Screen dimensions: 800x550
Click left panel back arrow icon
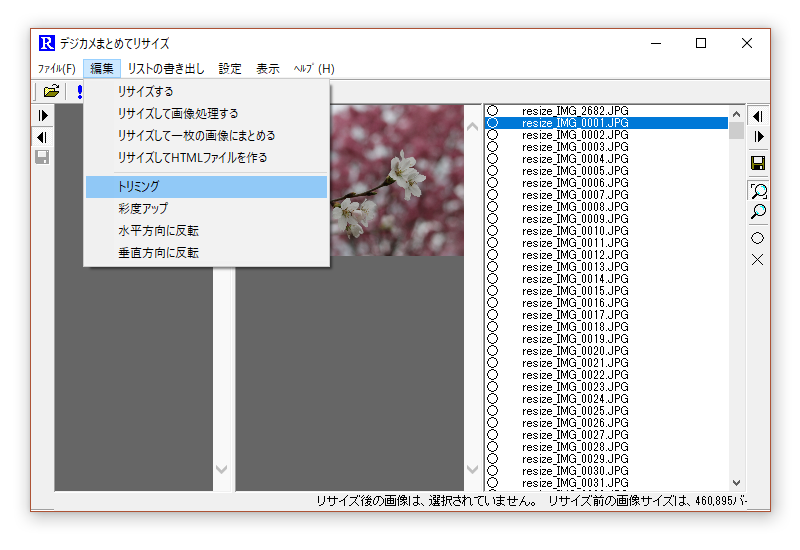coord(43,137)
